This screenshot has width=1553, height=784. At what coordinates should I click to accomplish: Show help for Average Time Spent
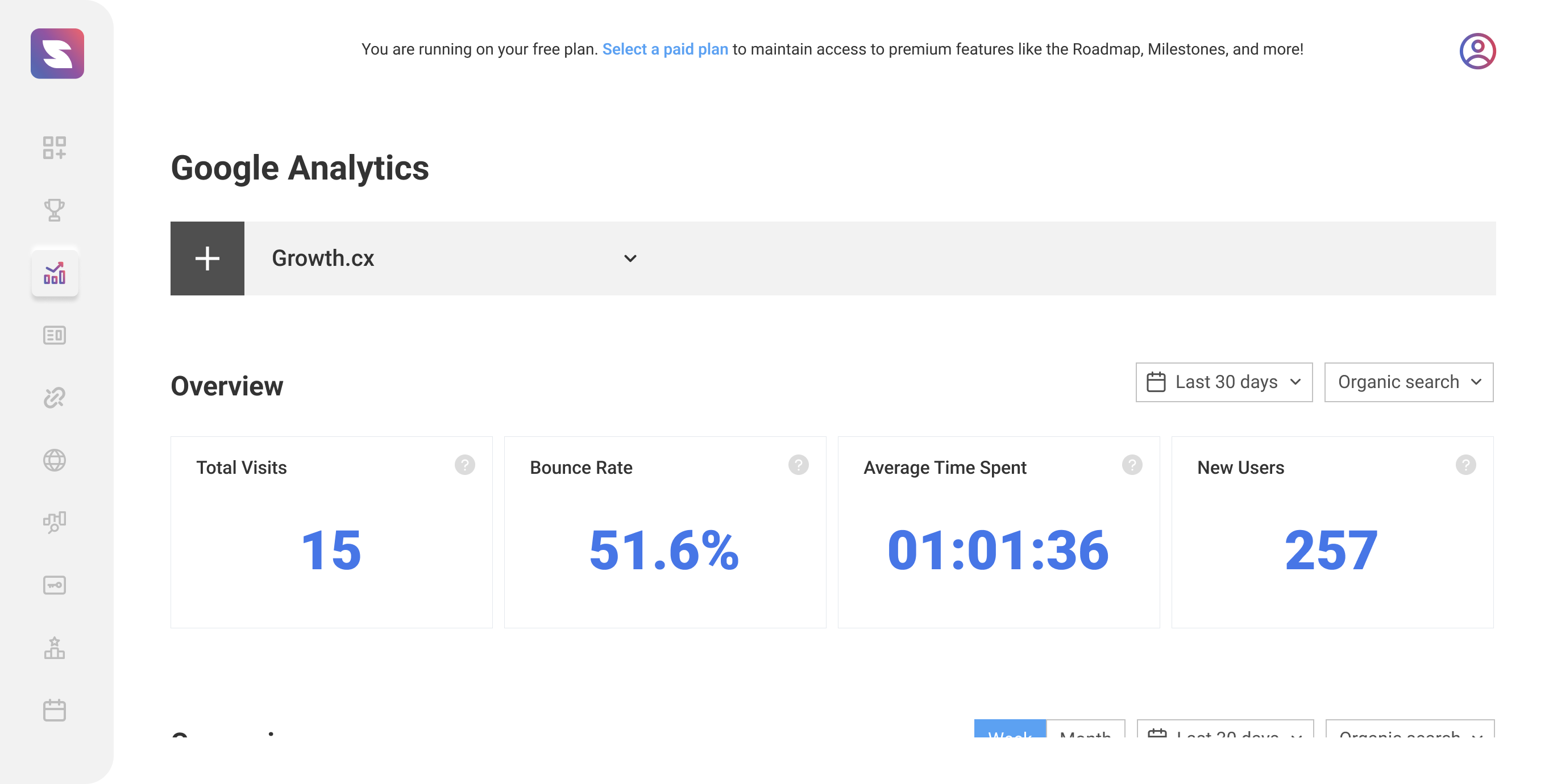tap(1132, 465)
